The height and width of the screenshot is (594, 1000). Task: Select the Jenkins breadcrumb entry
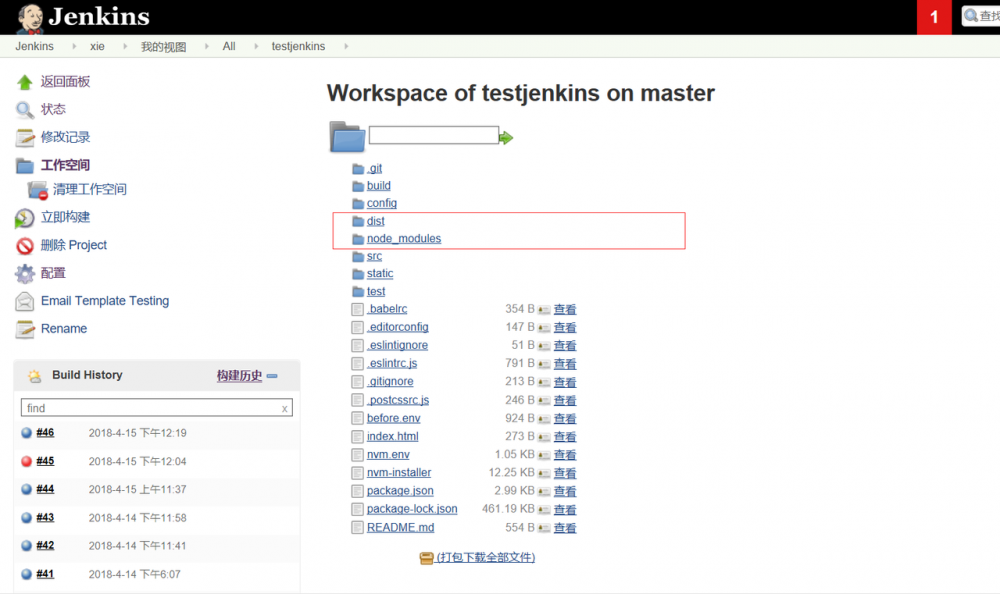(x=33, y=46)
